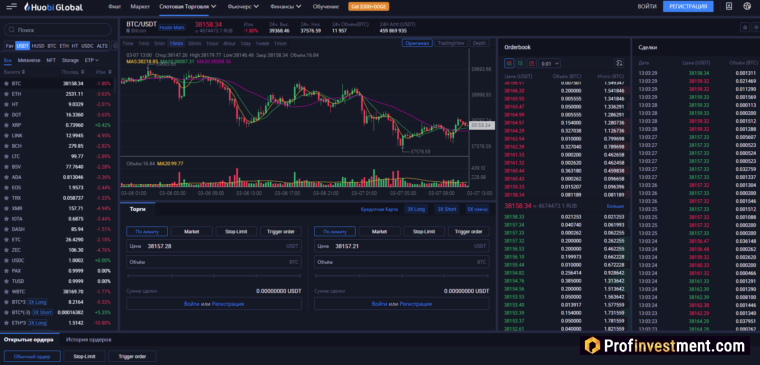Image resolution: width=760 pixels, height=365 pixels.
Task: Favorite LTC with its star icon
Action: tap(6, 157)
